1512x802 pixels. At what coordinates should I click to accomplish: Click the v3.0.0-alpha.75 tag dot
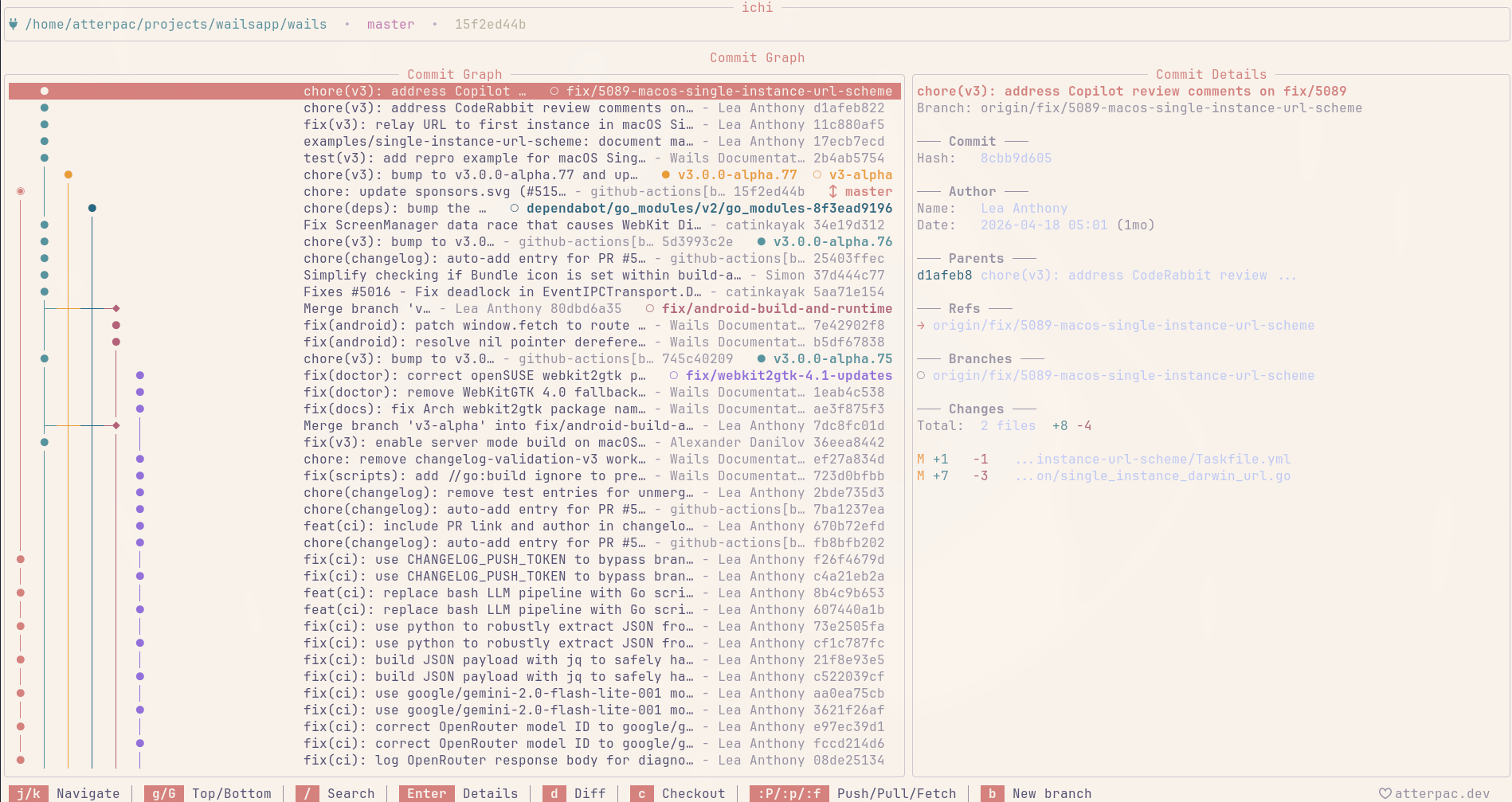pos(761,358)
